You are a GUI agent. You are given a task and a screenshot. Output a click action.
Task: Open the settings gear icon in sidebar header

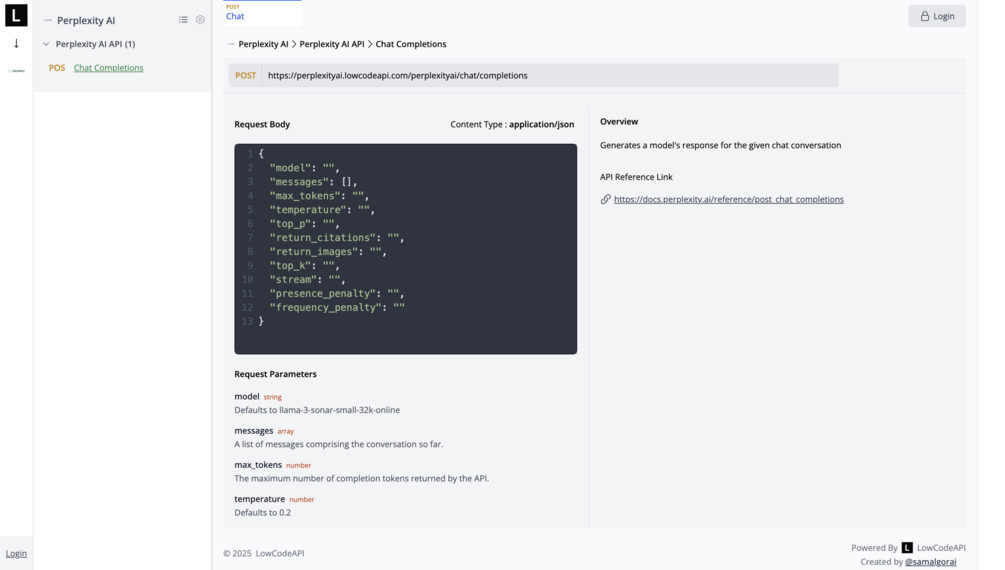click(200, 20)
